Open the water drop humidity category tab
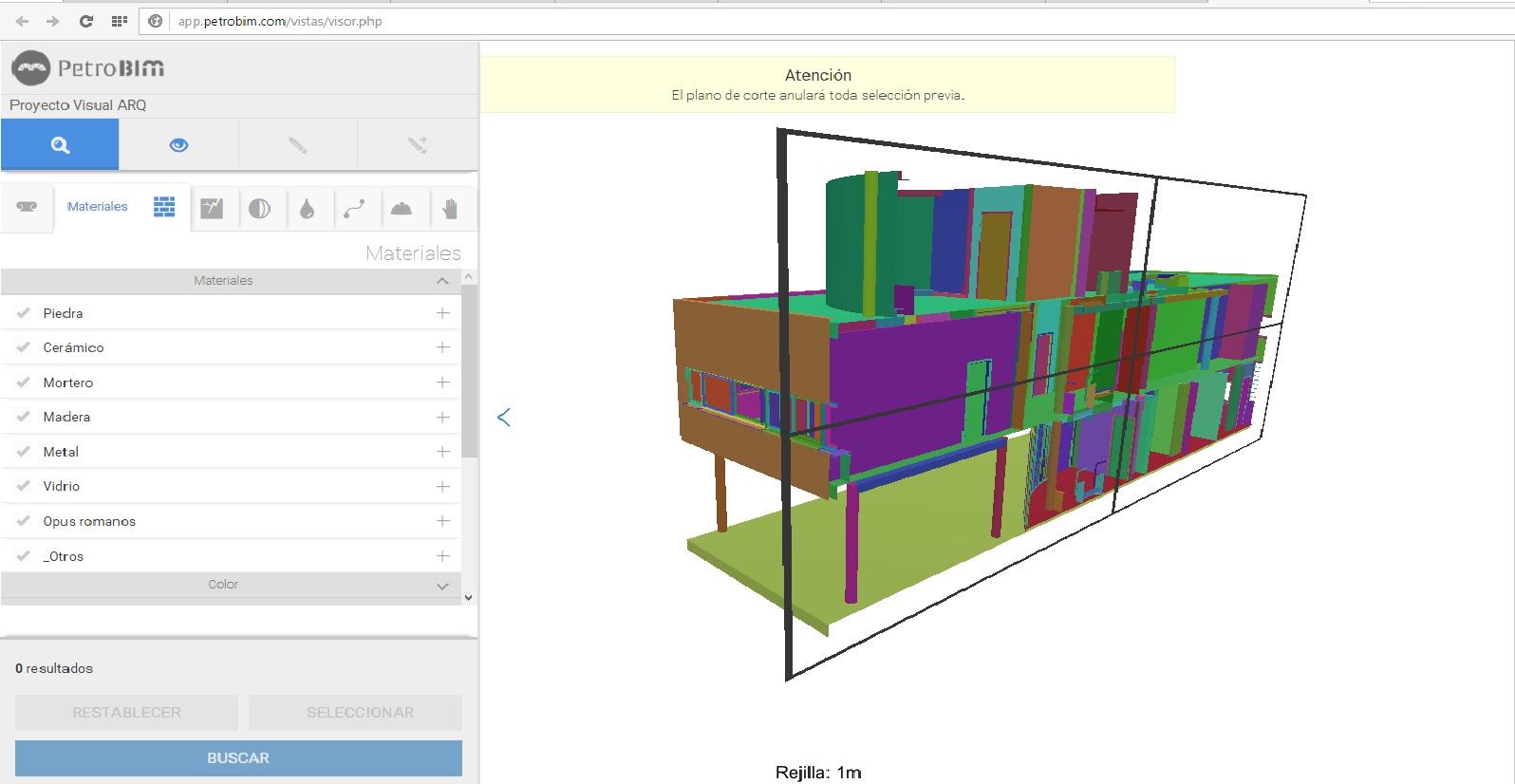Viewport: 1515px width, 784px height. click(x=307, y=209)
